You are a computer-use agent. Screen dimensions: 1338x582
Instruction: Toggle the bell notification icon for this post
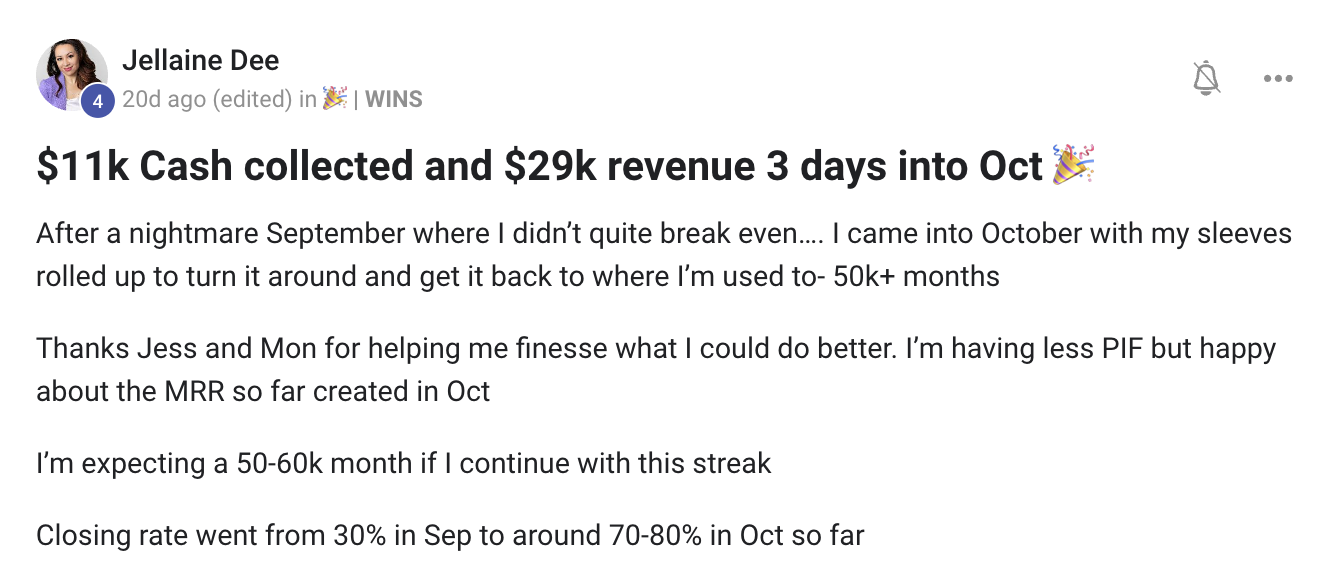(1207, 78)
